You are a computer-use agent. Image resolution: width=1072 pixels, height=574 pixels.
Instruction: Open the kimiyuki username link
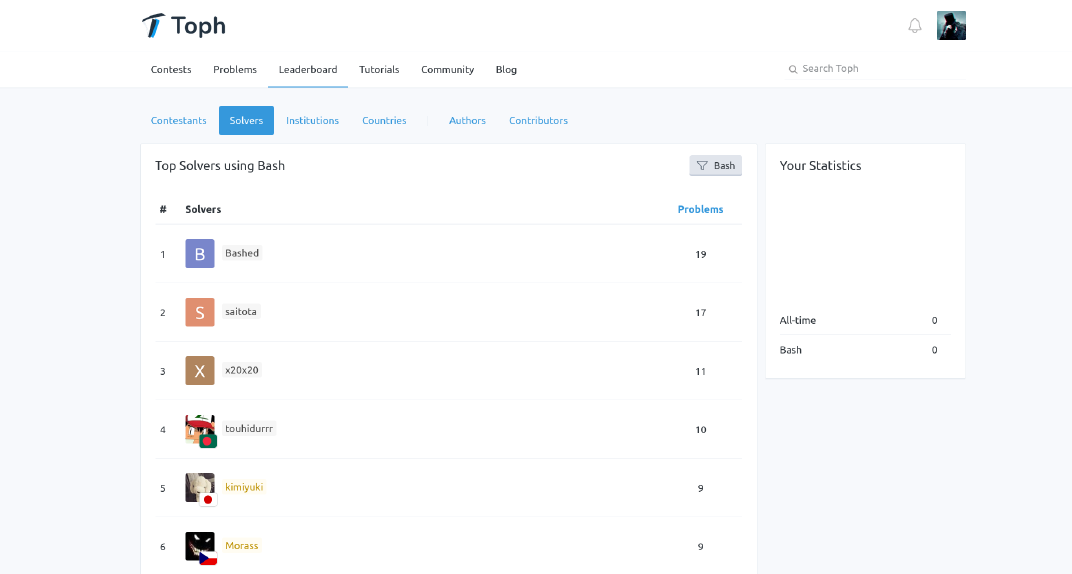(x=244, y=487)
